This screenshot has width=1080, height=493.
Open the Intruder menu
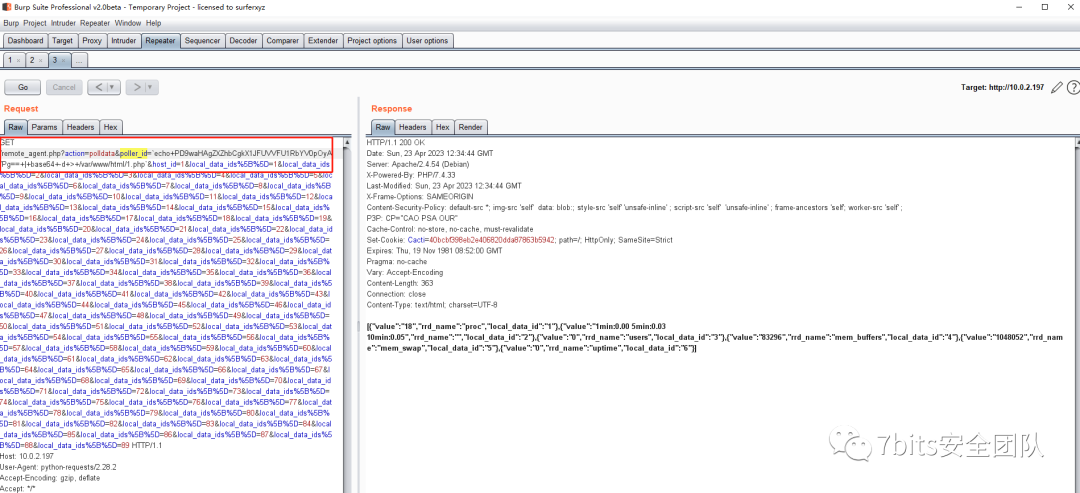(x=63, y=23)
